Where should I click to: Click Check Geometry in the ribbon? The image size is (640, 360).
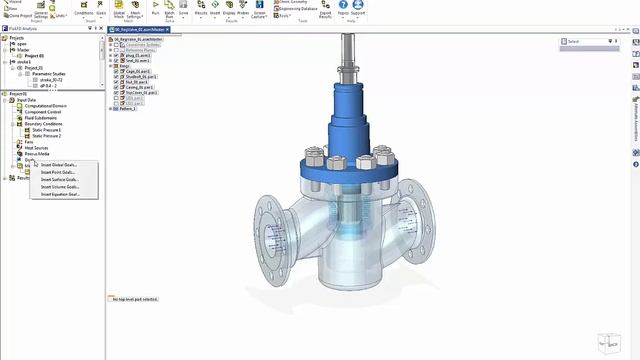point(291,2)
